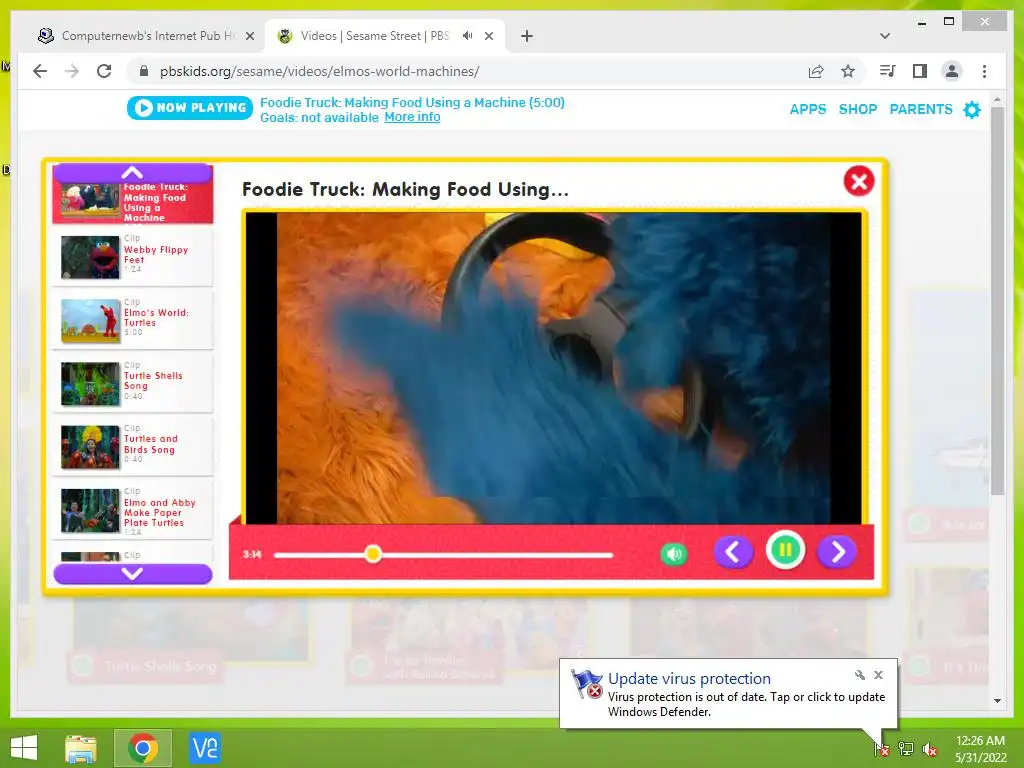Play the Elmo's World: Turtles clip
The width and height of the screenshot is (1024, 768).
[133, 321]
